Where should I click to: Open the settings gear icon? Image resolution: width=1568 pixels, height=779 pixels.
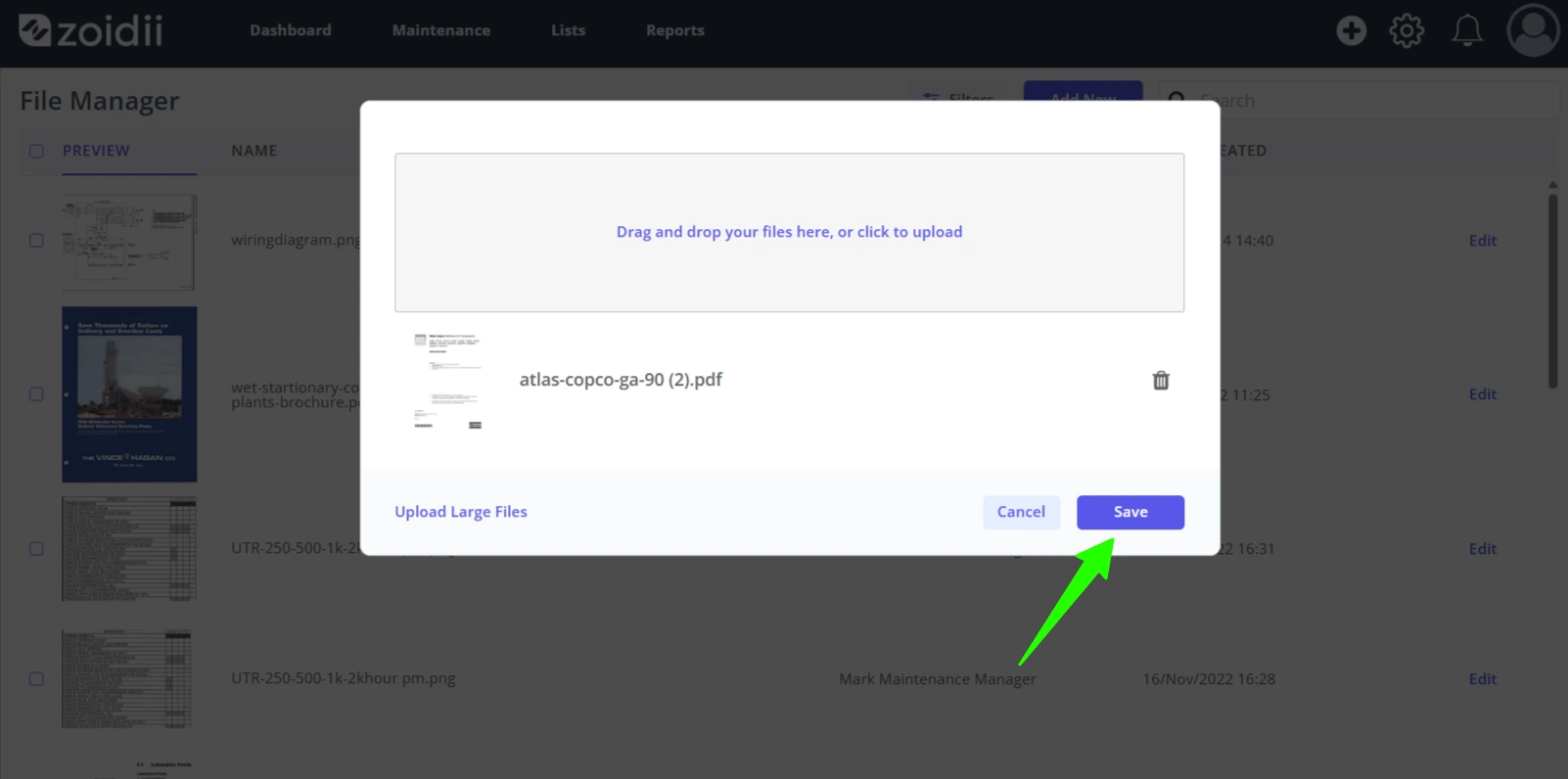1407,30
